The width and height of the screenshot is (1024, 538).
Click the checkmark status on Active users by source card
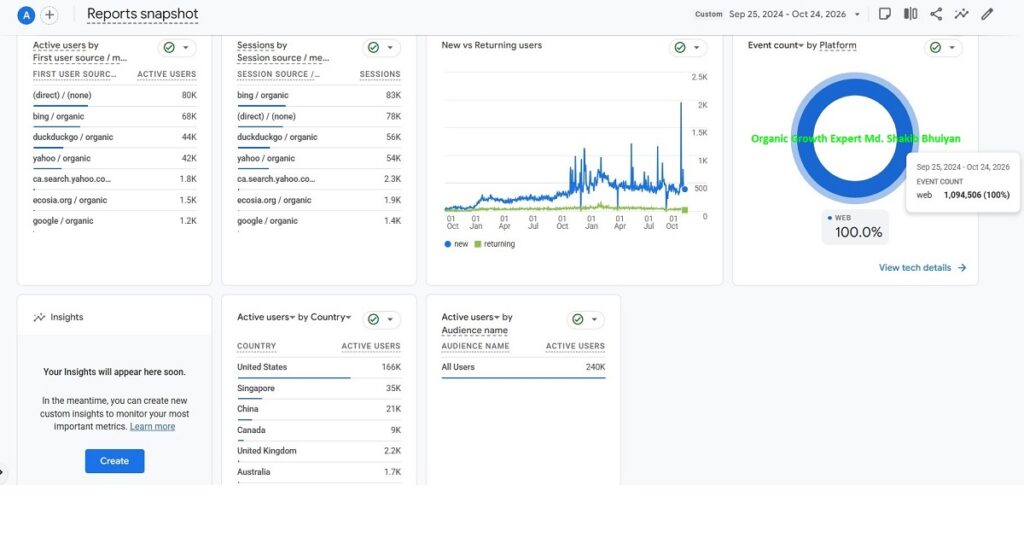tap(169, 48)
